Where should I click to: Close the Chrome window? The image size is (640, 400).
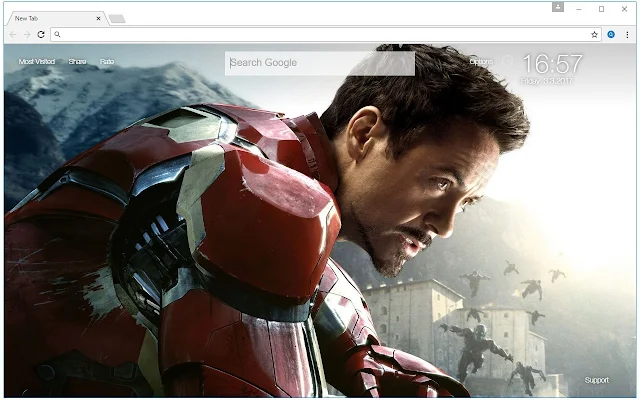(x=624, y=9)
